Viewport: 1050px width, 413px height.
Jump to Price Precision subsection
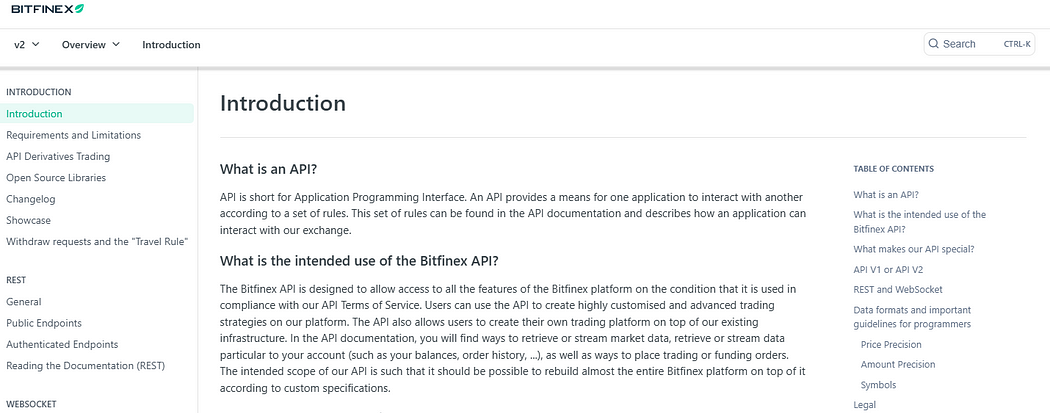pyautogui.click(x=891, y=345)
